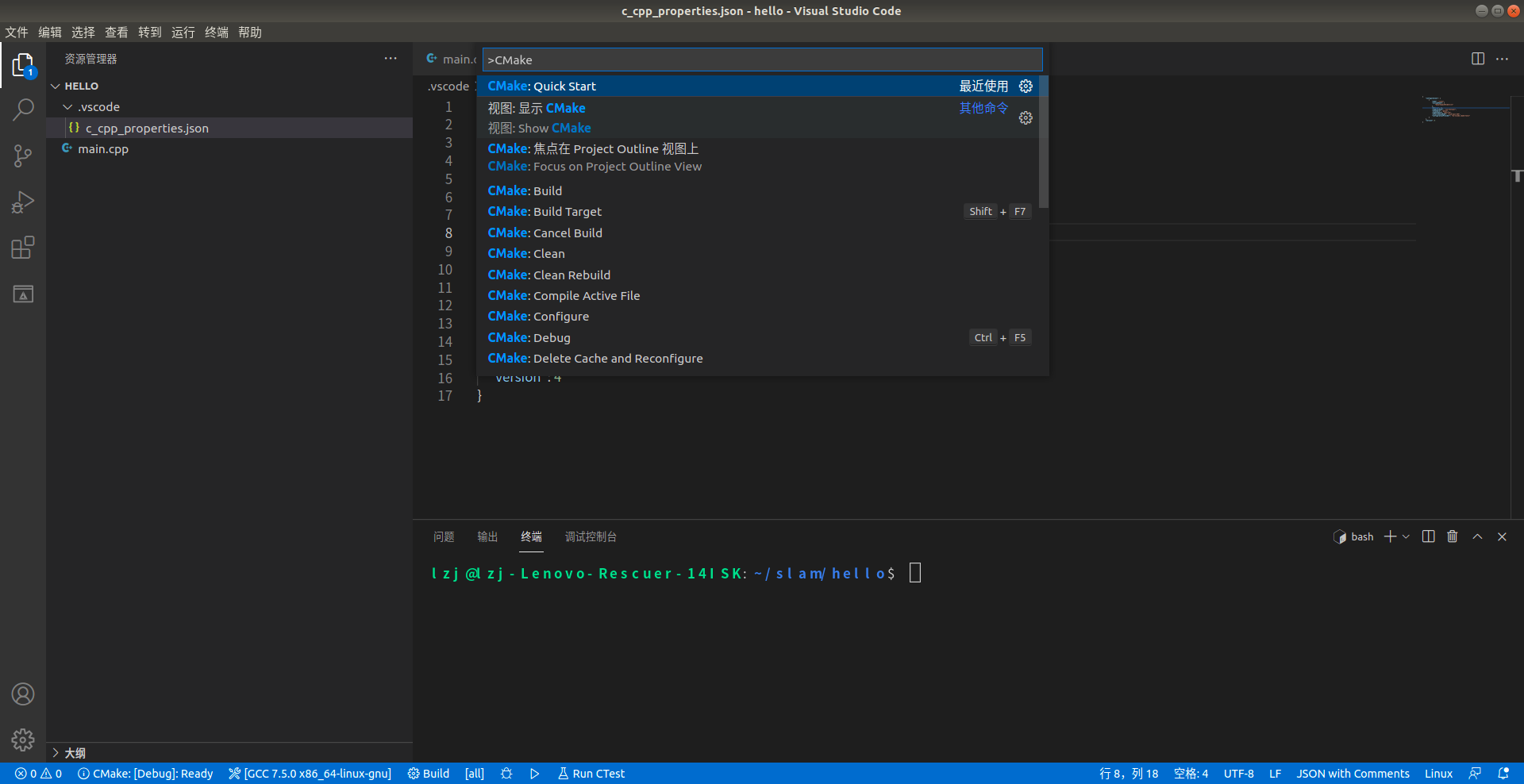Kill terminal with trash icon
1524x784 pixels.
pos(1453,536)
